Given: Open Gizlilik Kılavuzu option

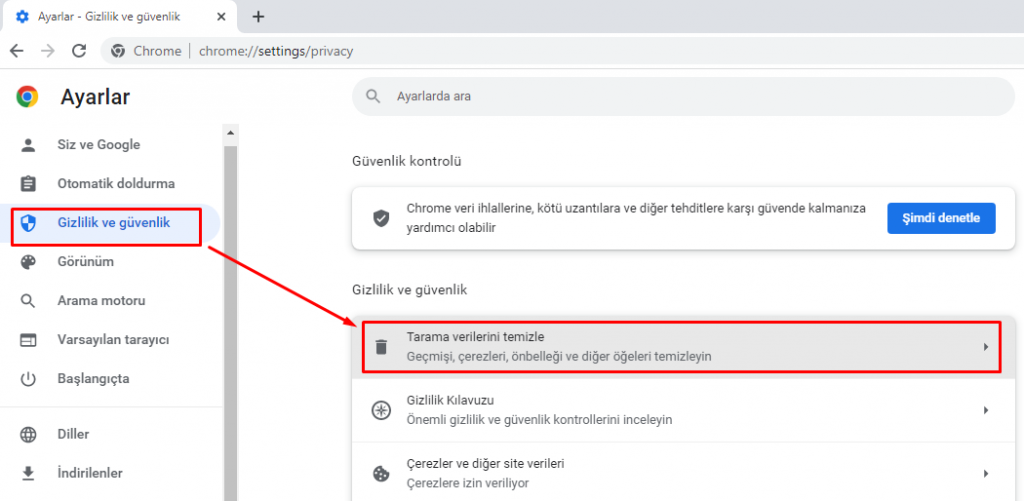Looking at the screenshot, I should click(683, 410).
